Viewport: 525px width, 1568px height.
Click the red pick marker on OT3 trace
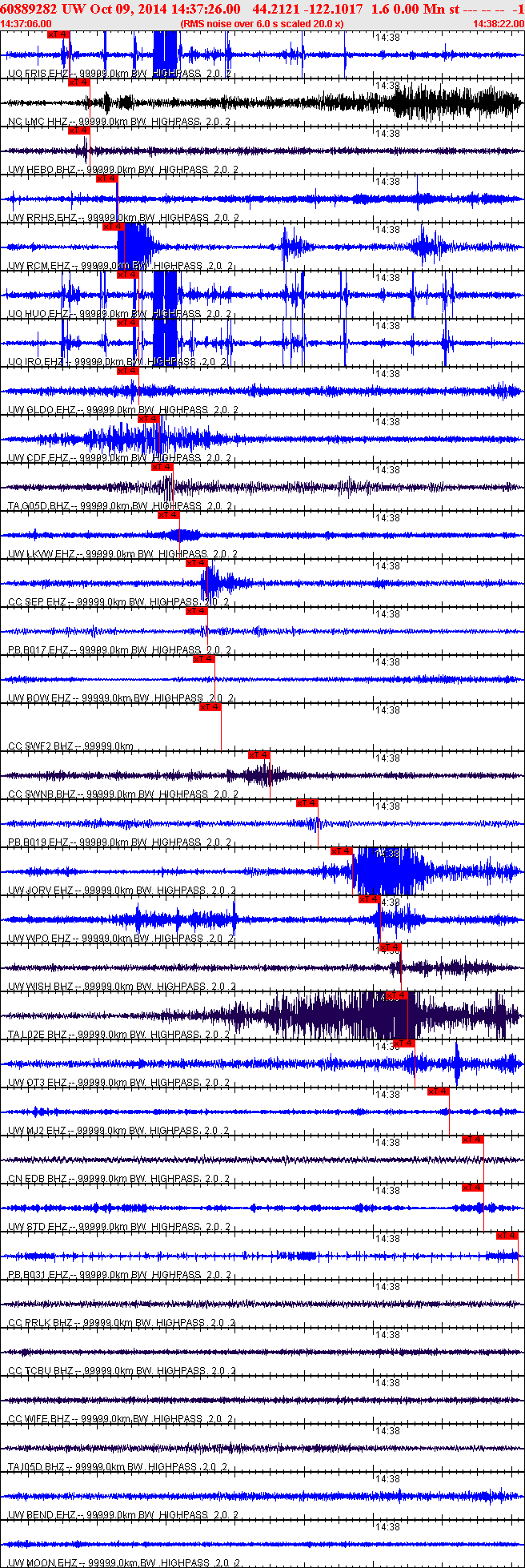[404, 1043]
